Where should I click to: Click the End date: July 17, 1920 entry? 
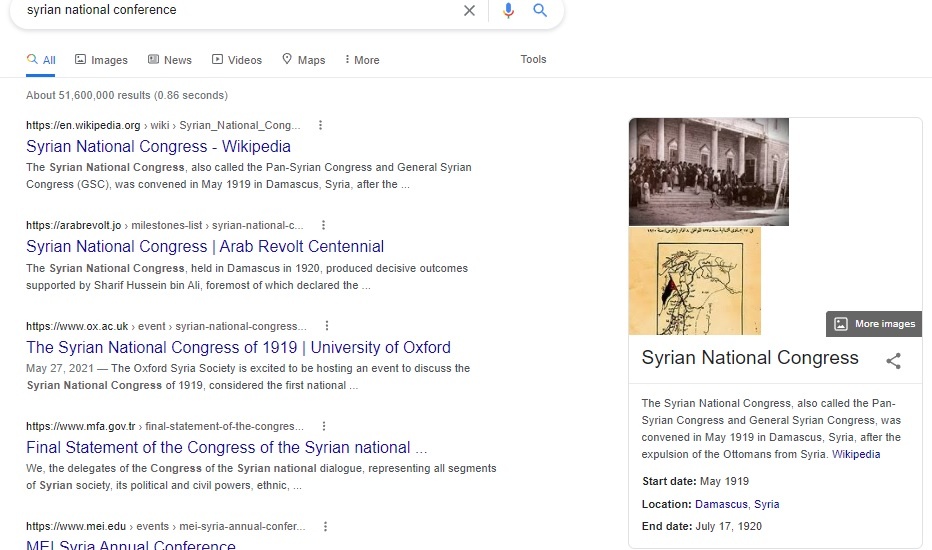pyautogui.click(x=702, y=526)
